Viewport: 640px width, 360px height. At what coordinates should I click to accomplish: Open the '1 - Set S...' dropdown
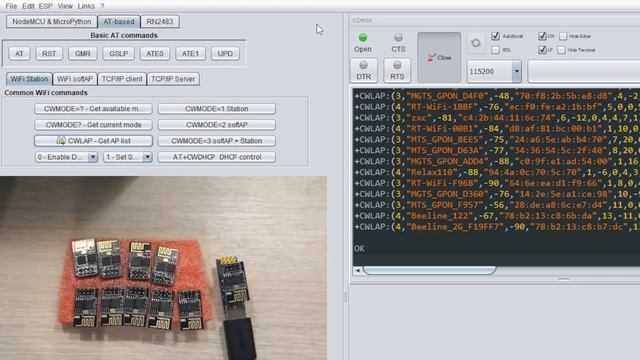pyautogui.click(x=128, y=157)
